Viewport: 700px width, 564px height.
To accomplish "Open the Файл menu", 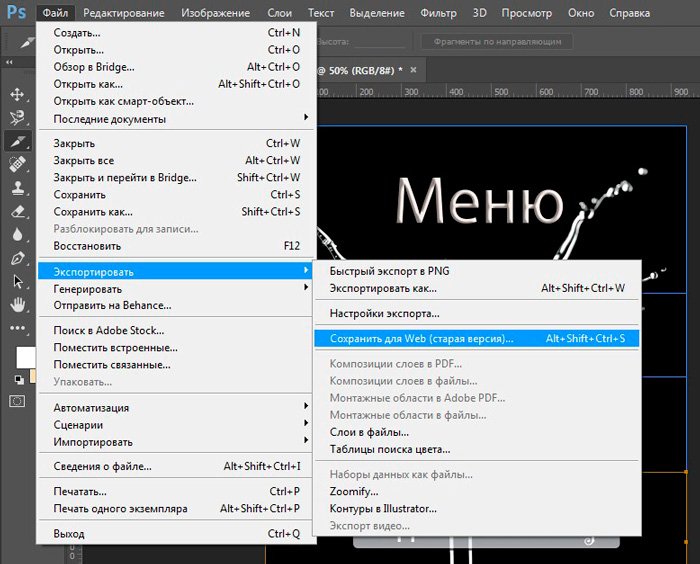I will tap(55, 13).
